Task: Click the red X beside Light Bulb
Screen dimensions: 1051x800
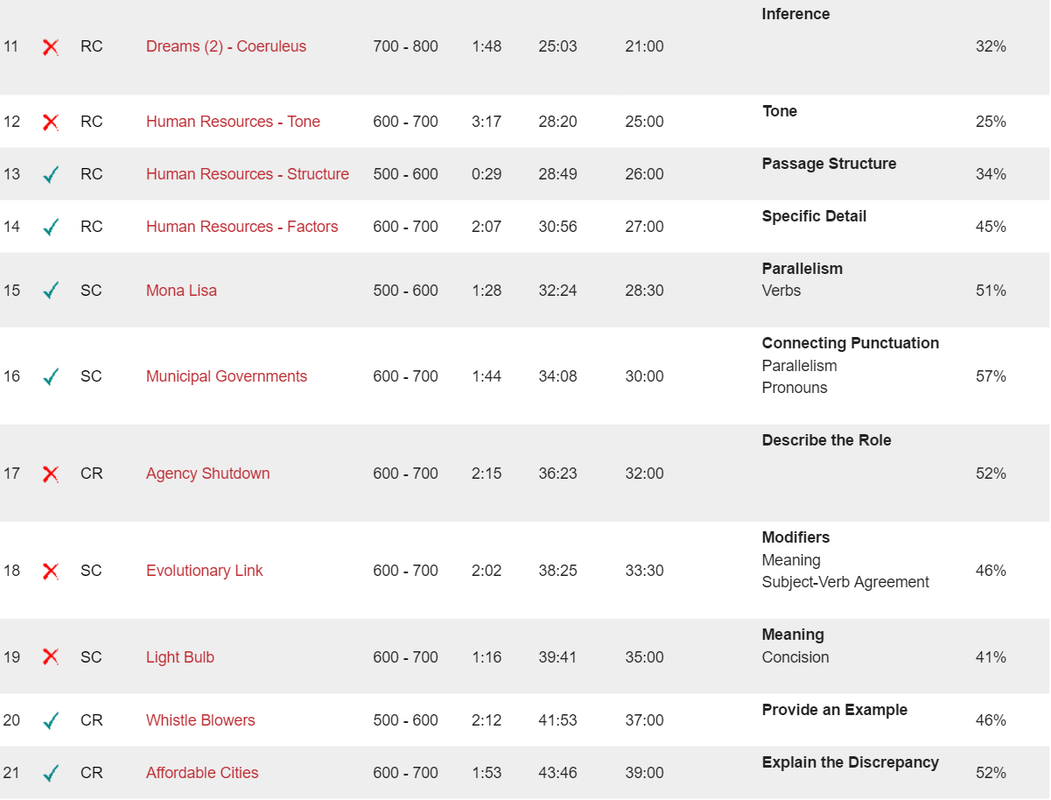Action: pos(50,657)
